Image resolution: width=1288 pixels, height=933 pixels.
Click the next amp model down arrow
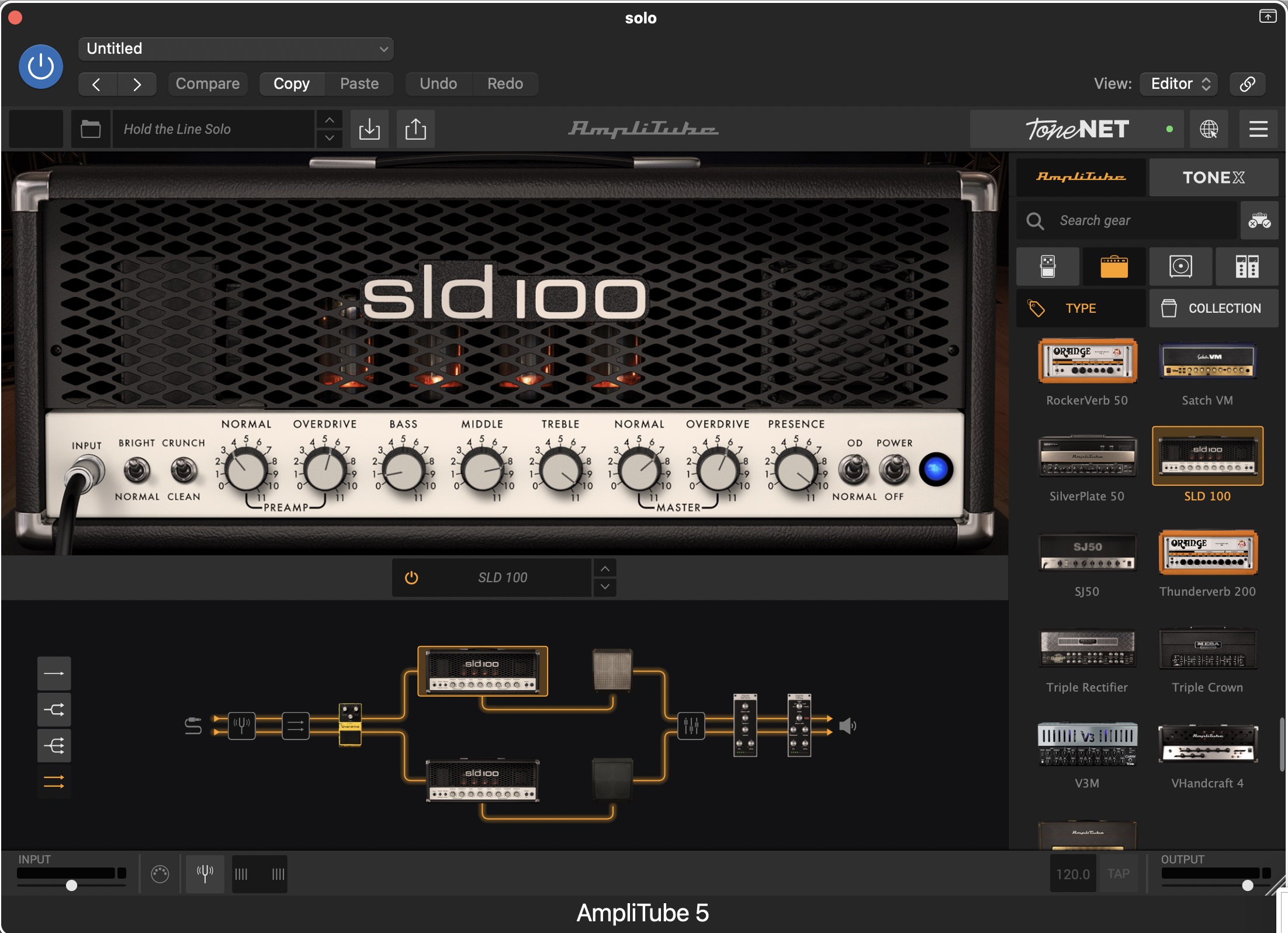pyautogui.click(x=605, y=587)
